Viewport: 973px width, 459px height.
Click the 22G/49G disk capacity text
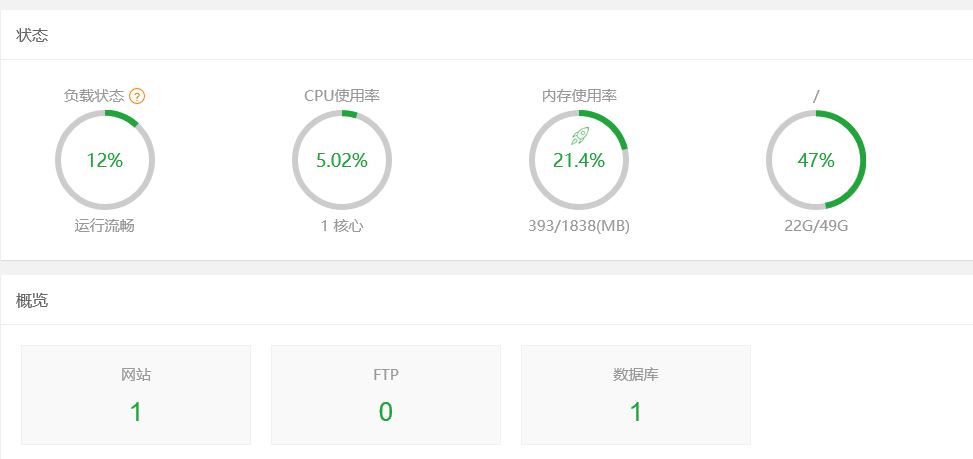coord(816,226)
